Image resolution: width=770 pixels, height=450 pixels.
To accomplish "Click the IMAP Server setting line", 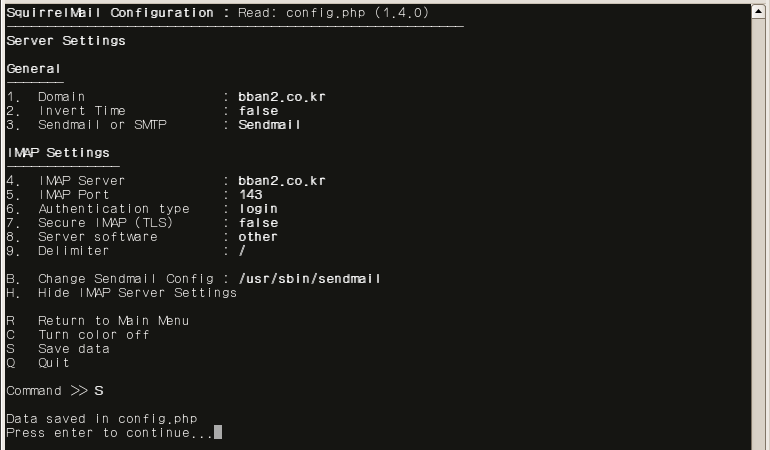I will [x=166, y=181].
